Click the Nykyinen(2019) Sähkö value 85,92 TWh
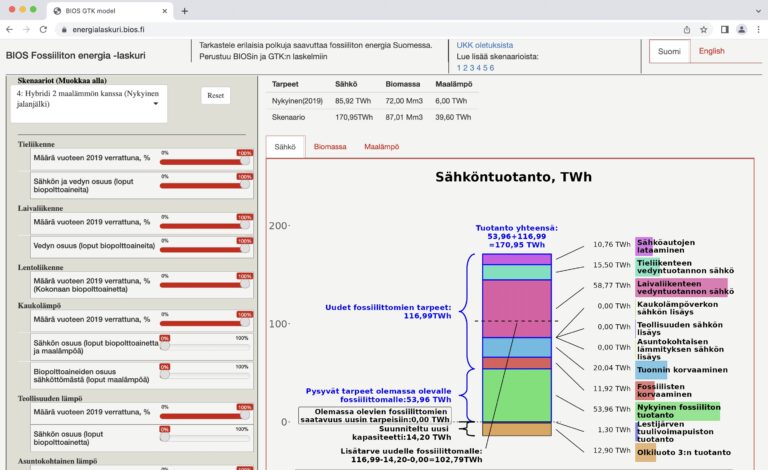 coord(353,101)
